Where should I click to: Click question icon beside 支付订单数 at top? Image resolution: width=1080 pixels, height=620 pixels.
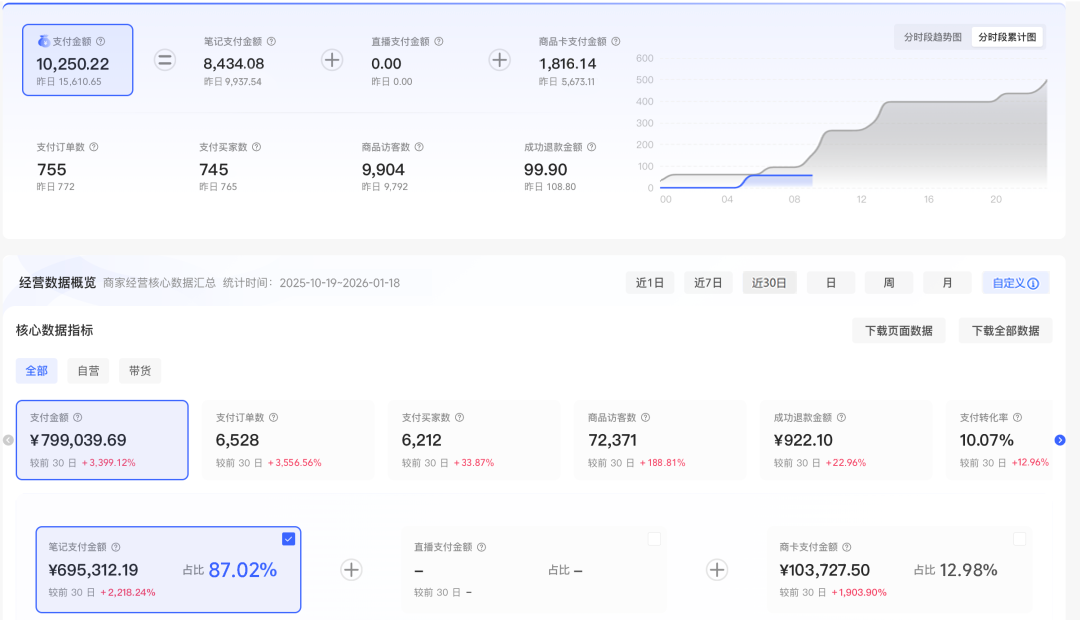[x=94, y=147]
